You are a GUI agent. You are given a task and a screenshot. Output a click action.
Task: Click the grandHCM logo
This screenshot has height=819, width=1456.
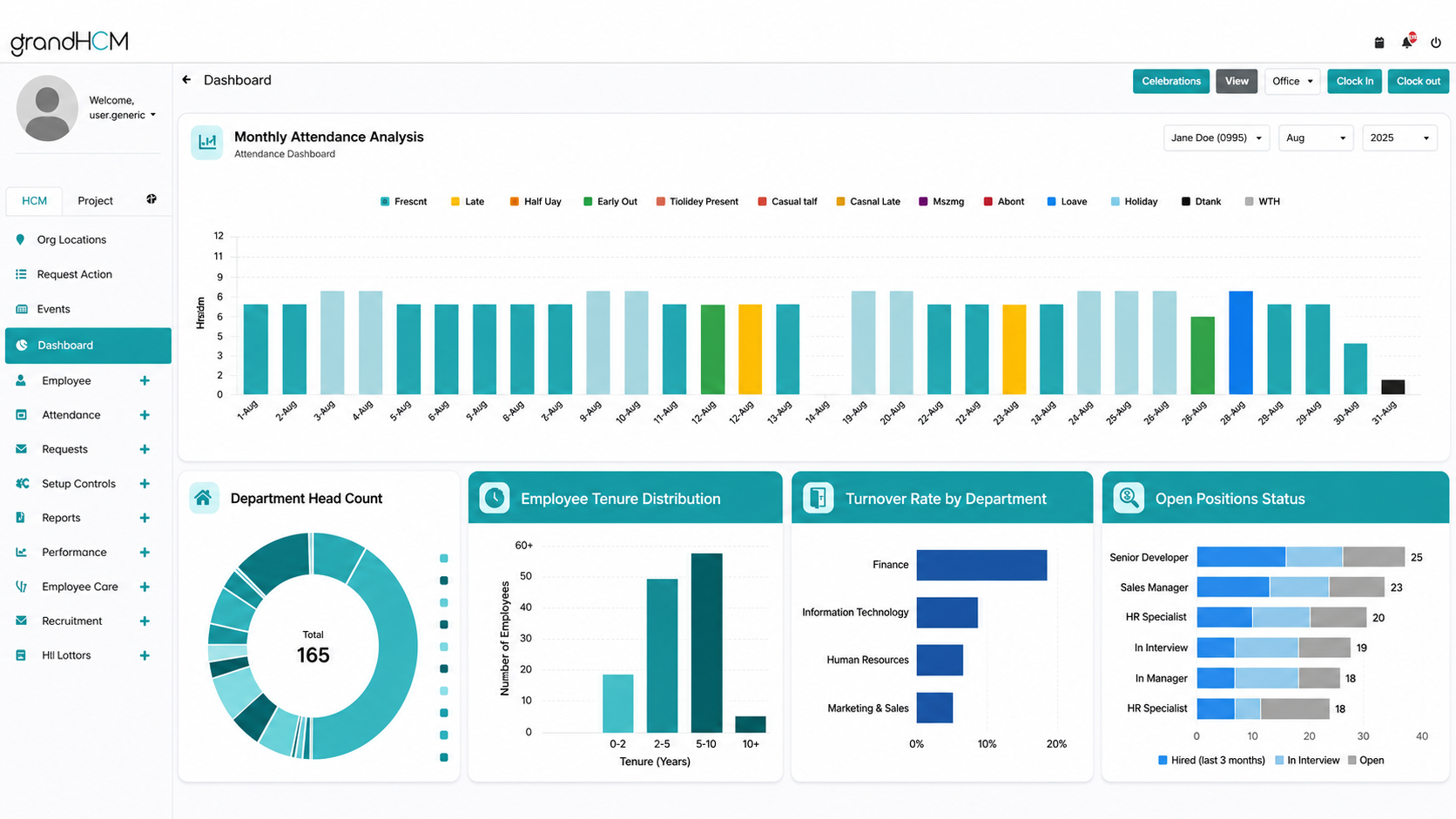70,42
